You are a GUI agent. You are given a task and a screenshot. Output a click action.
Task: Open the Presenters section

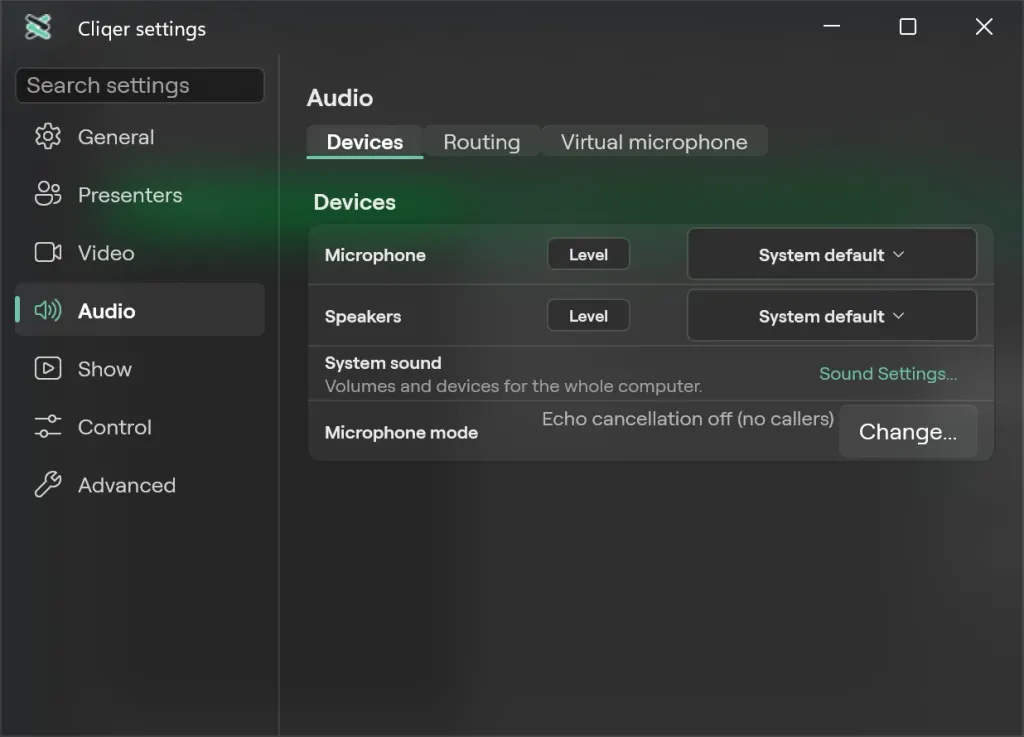click(x=140, y=195)
